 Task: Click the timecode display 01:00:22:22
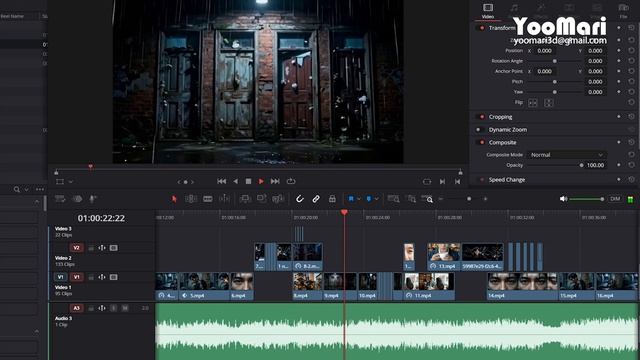click(101, 218)
